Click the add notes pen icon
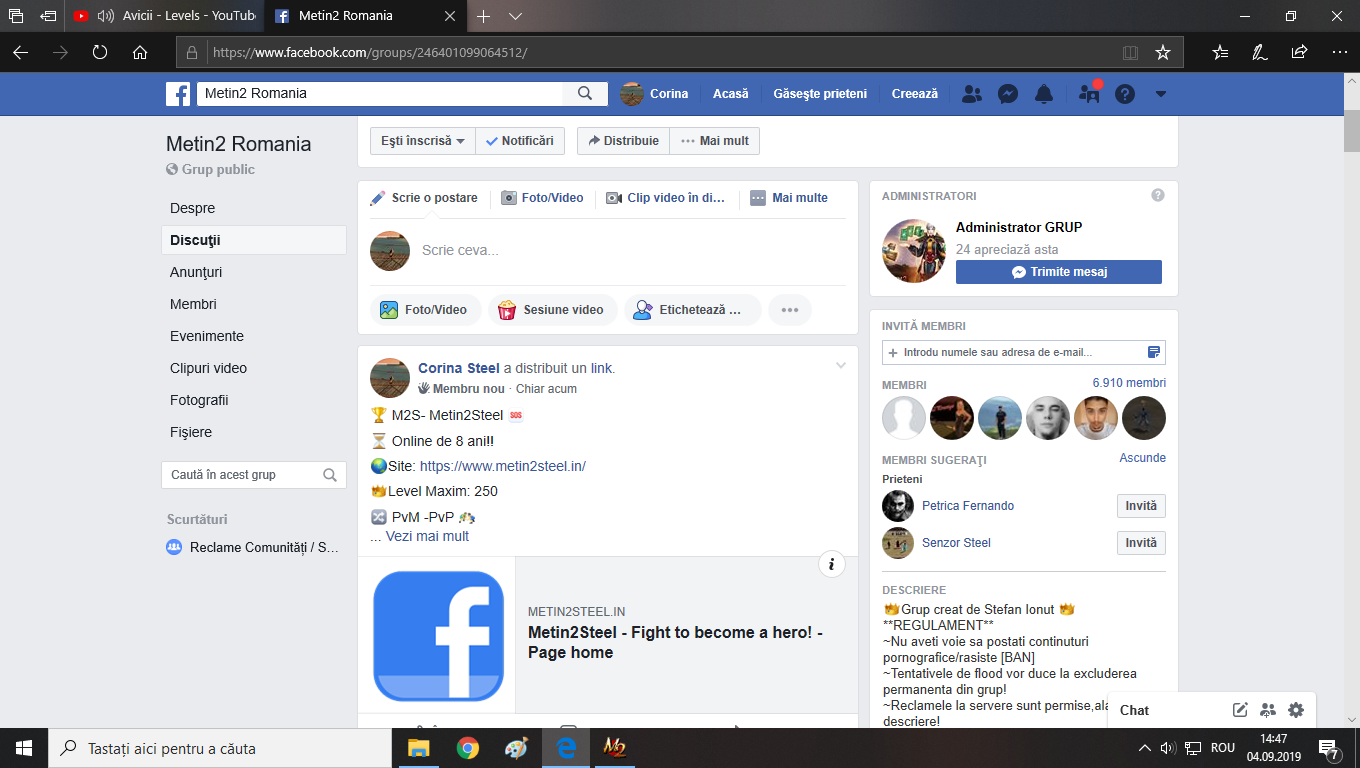The width and height of the screenshot is (1360, 768). click(1260, 52)
